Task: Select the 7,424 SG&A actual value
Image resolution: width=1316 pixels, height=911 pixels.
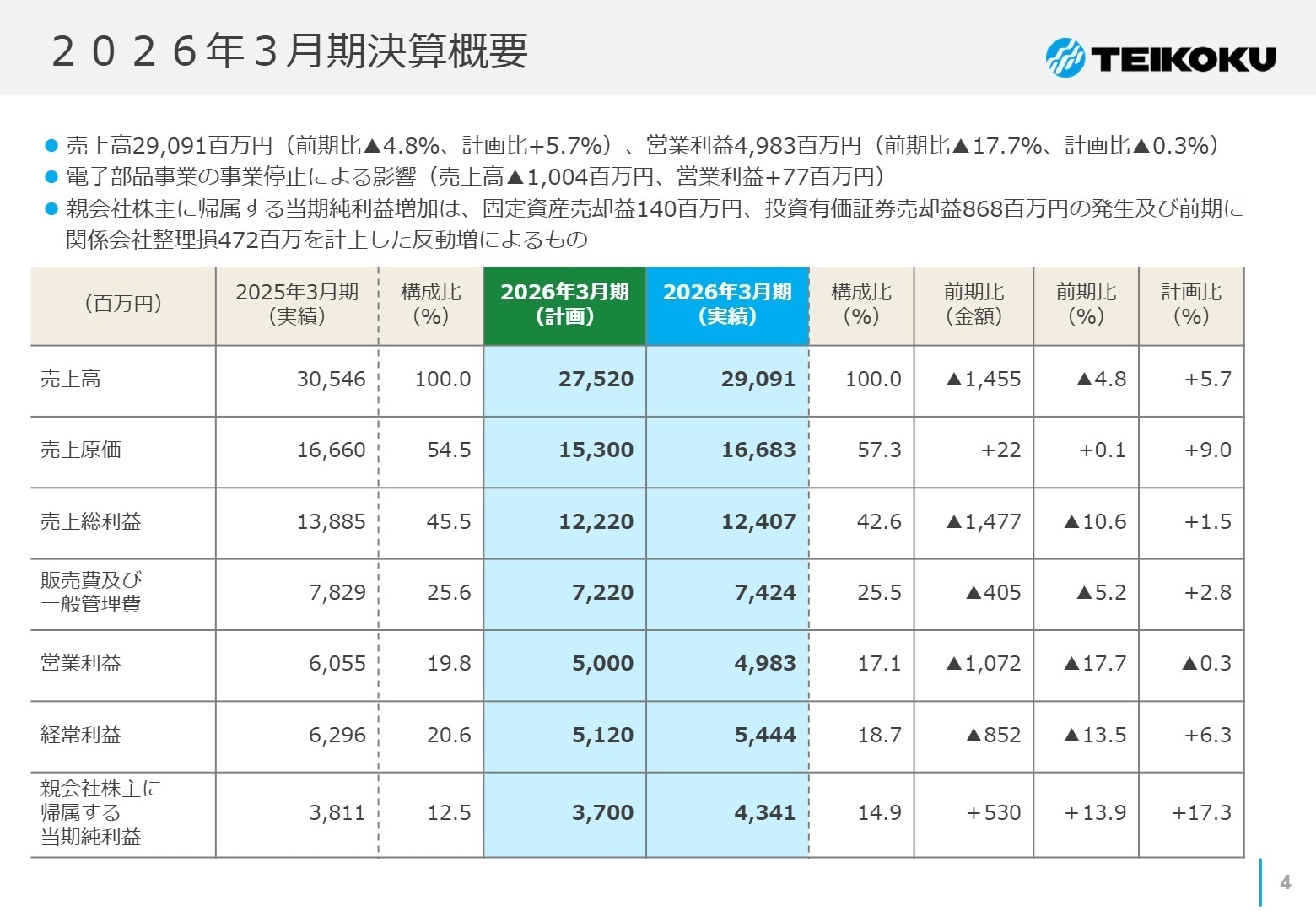Action: click(765, 593)
